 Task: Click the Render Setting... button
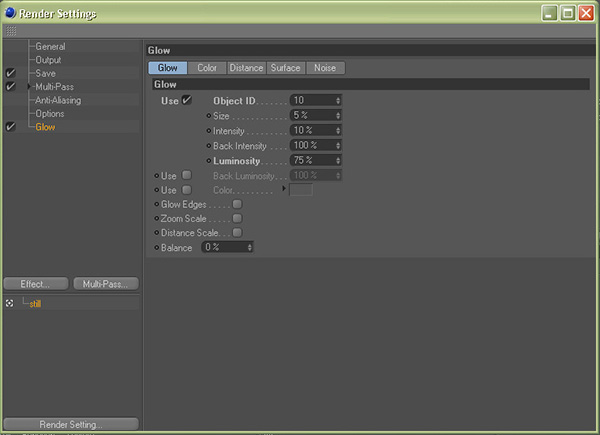click(71, 424)
